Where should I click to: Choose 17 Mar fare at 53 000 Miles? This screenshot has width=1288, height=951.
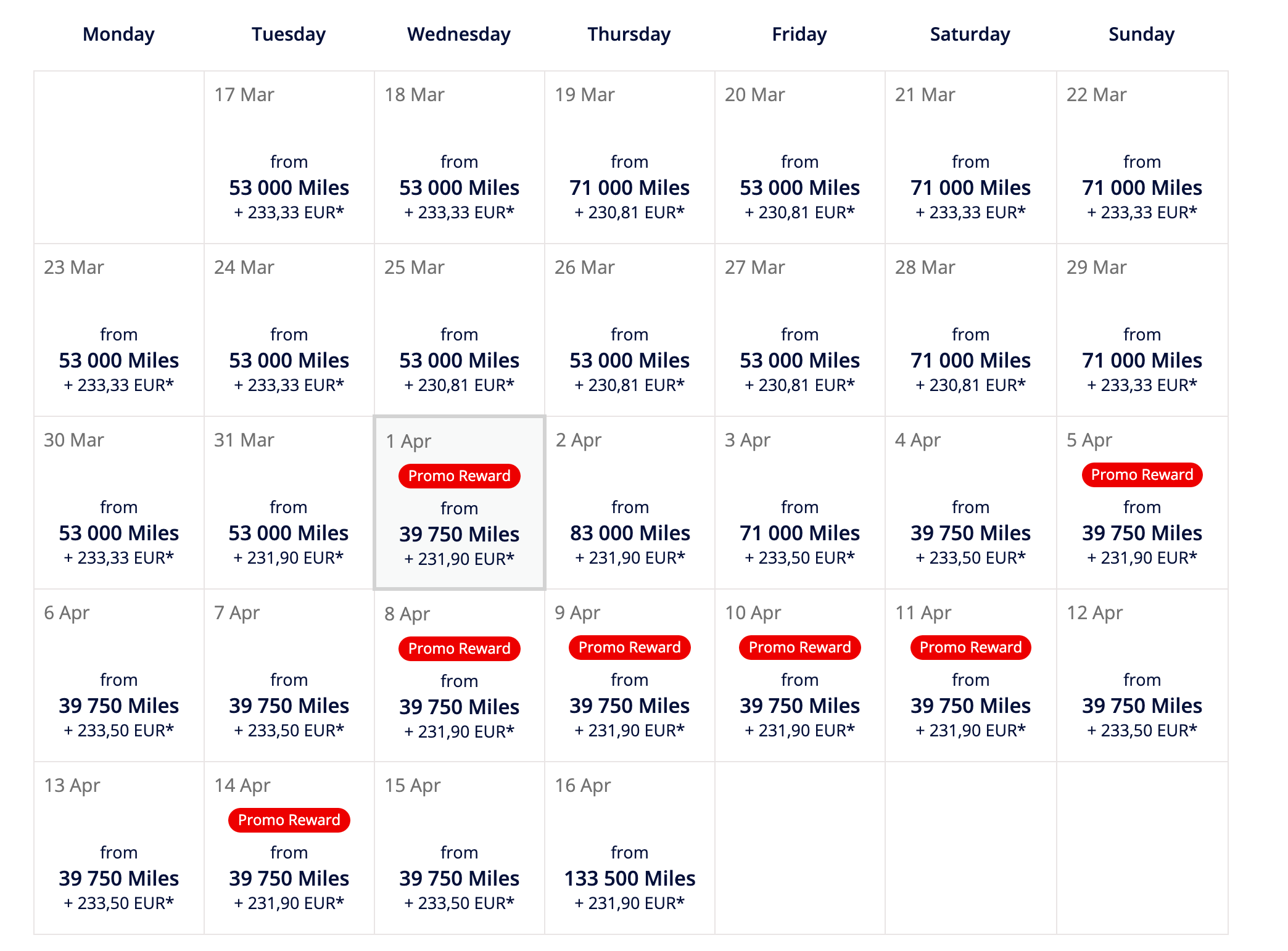(x=289, y=187)
